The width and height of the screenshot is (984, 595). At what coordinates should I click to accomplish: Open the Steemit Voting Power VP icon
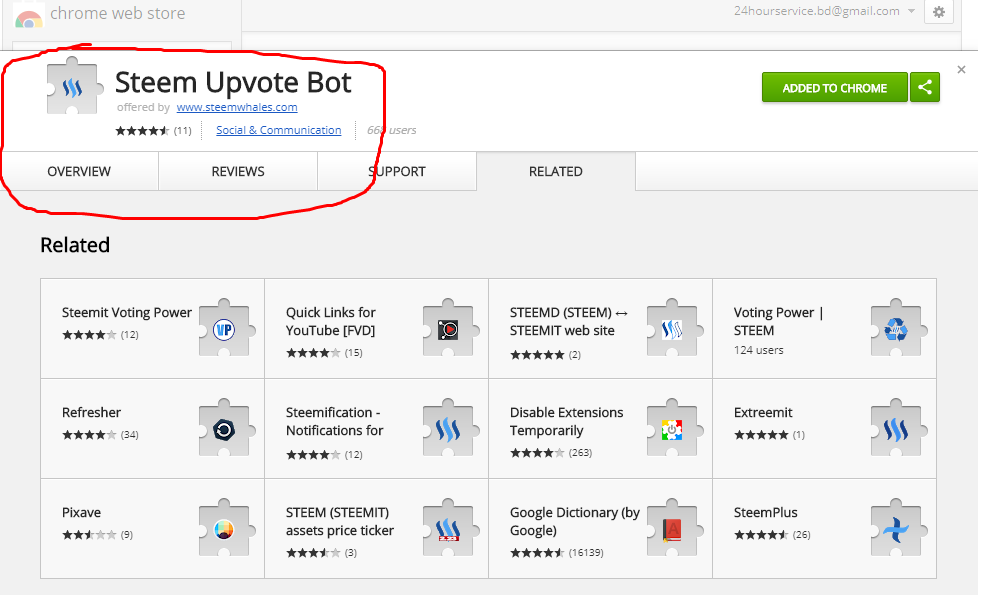[x=227, y=328]
